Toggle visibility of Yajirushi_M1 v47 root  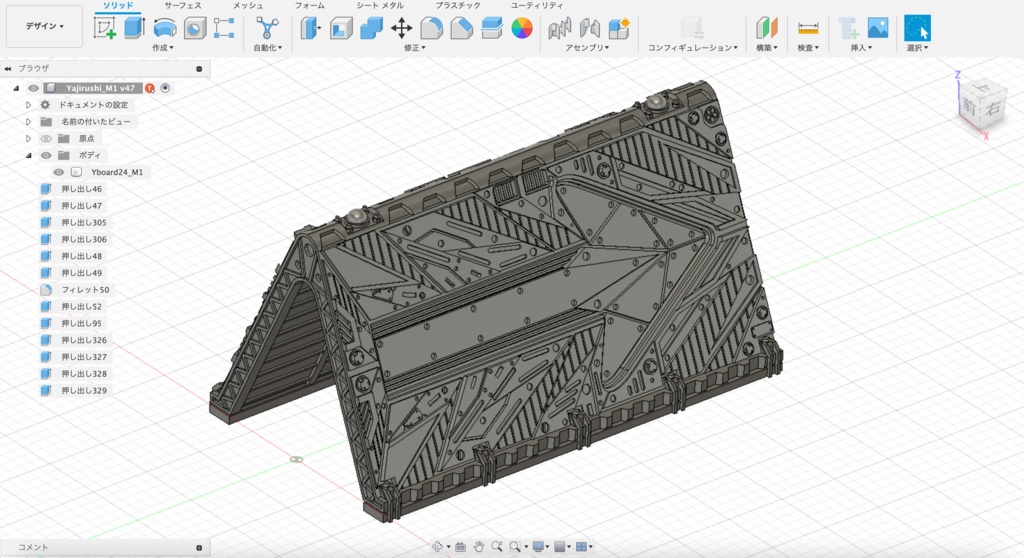33,88
